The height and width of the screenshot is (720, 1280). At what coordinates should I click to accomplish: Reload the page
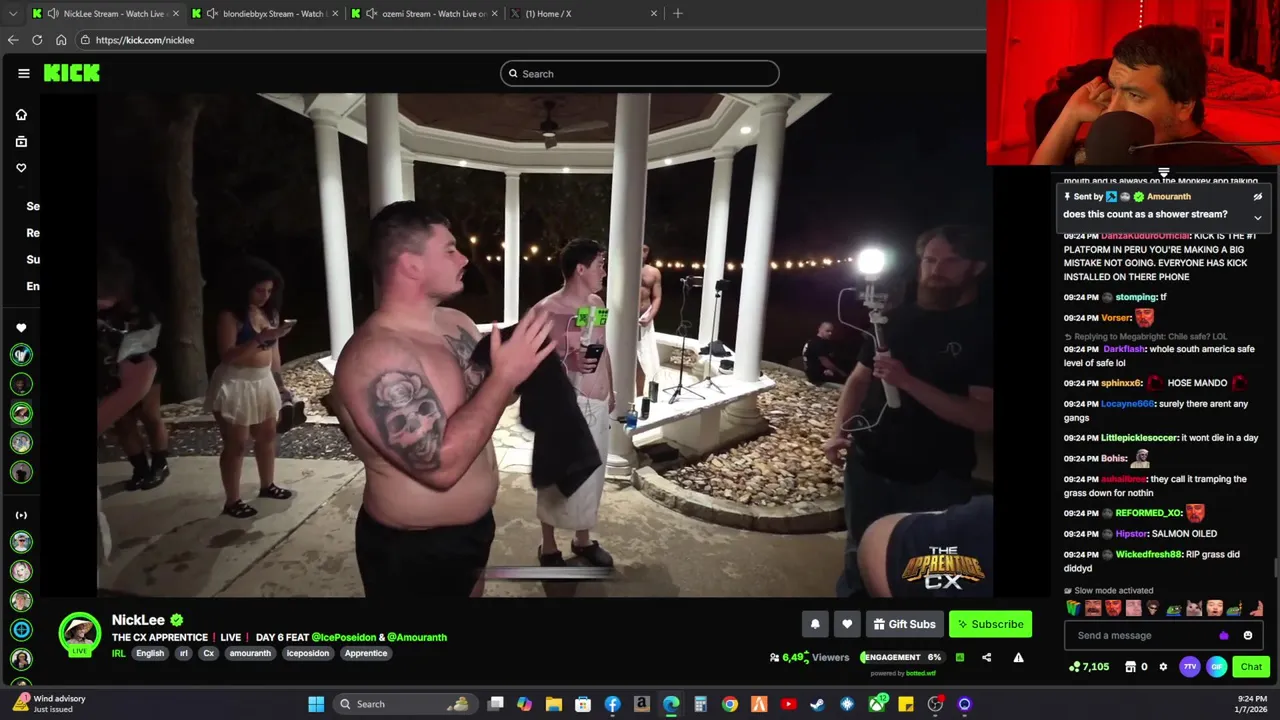[37, 40]
